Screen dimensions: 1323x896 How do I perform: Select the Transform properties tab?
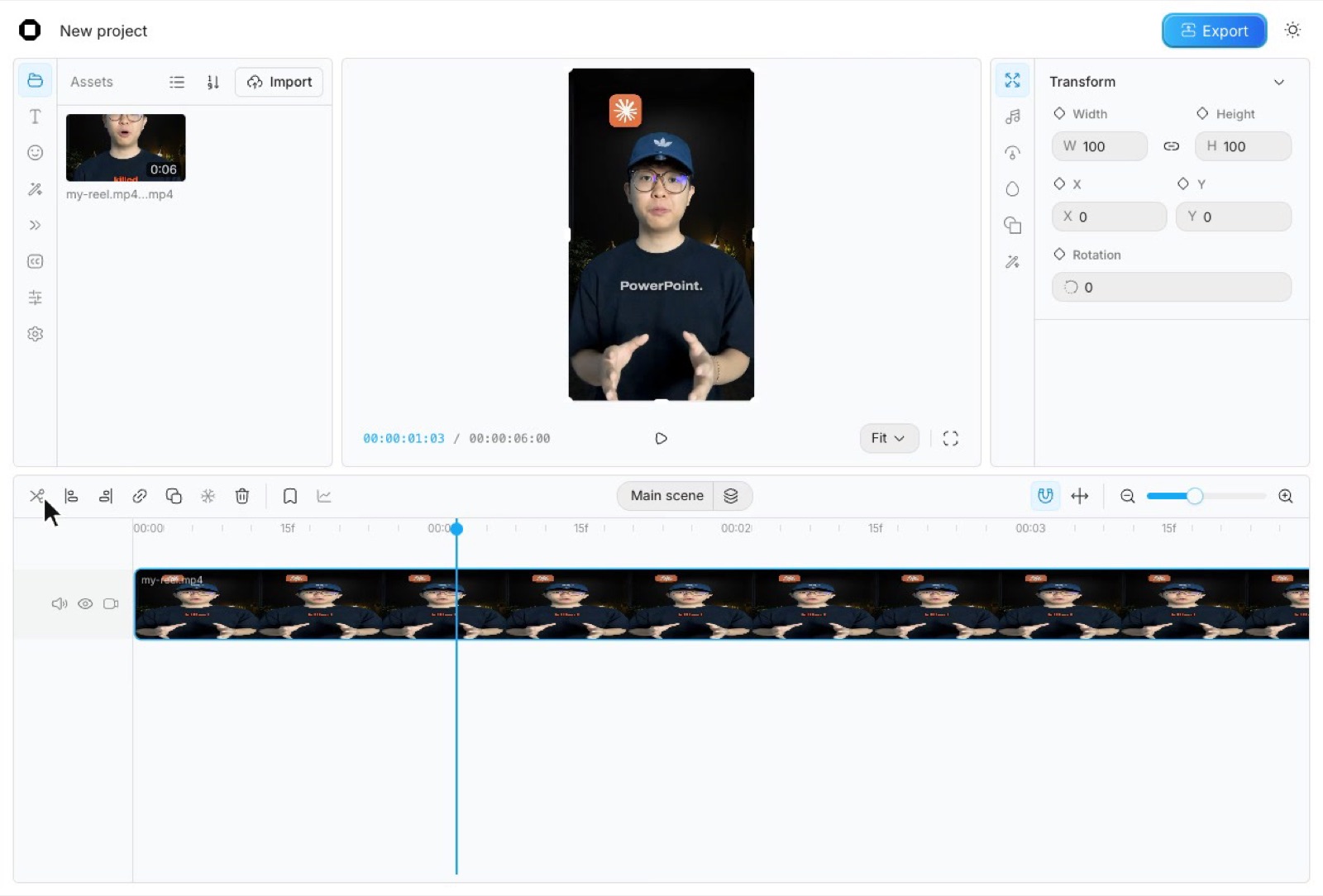tap(1012, 80)
